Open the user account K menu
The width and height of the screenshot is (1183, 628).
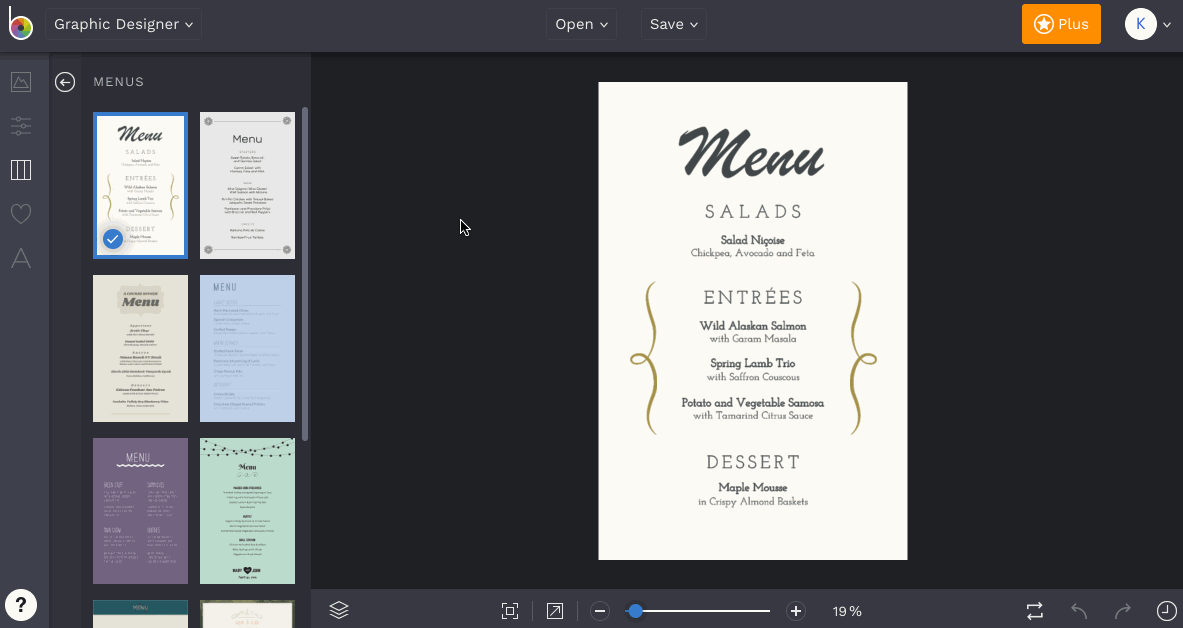1148,24
